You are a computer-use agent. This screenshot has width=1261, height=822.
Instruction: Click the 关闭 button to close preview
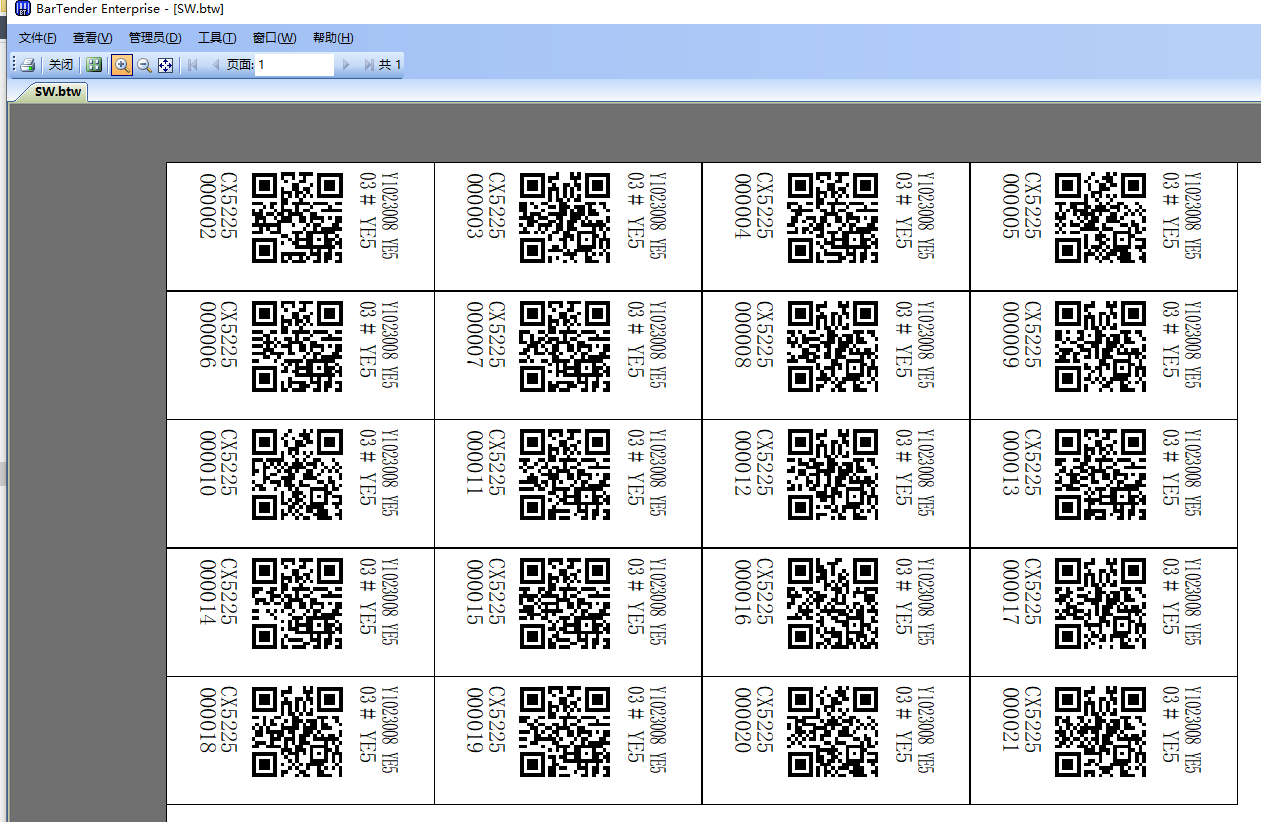[61, 65]
